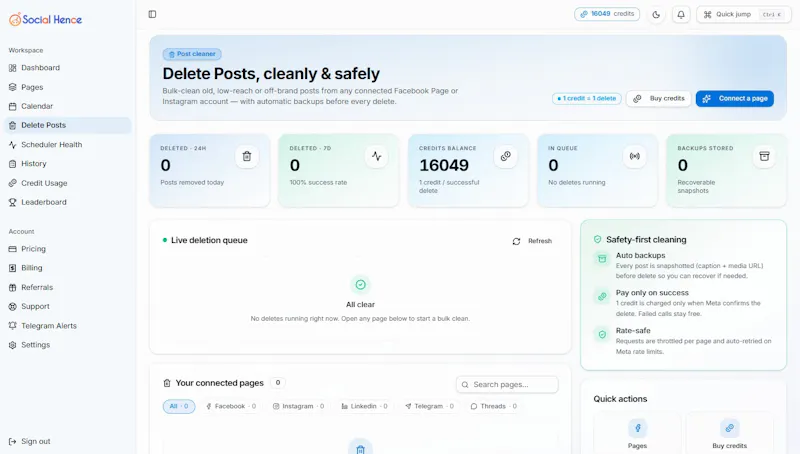Refresh the live deletion queue

[x=532, y=241]
